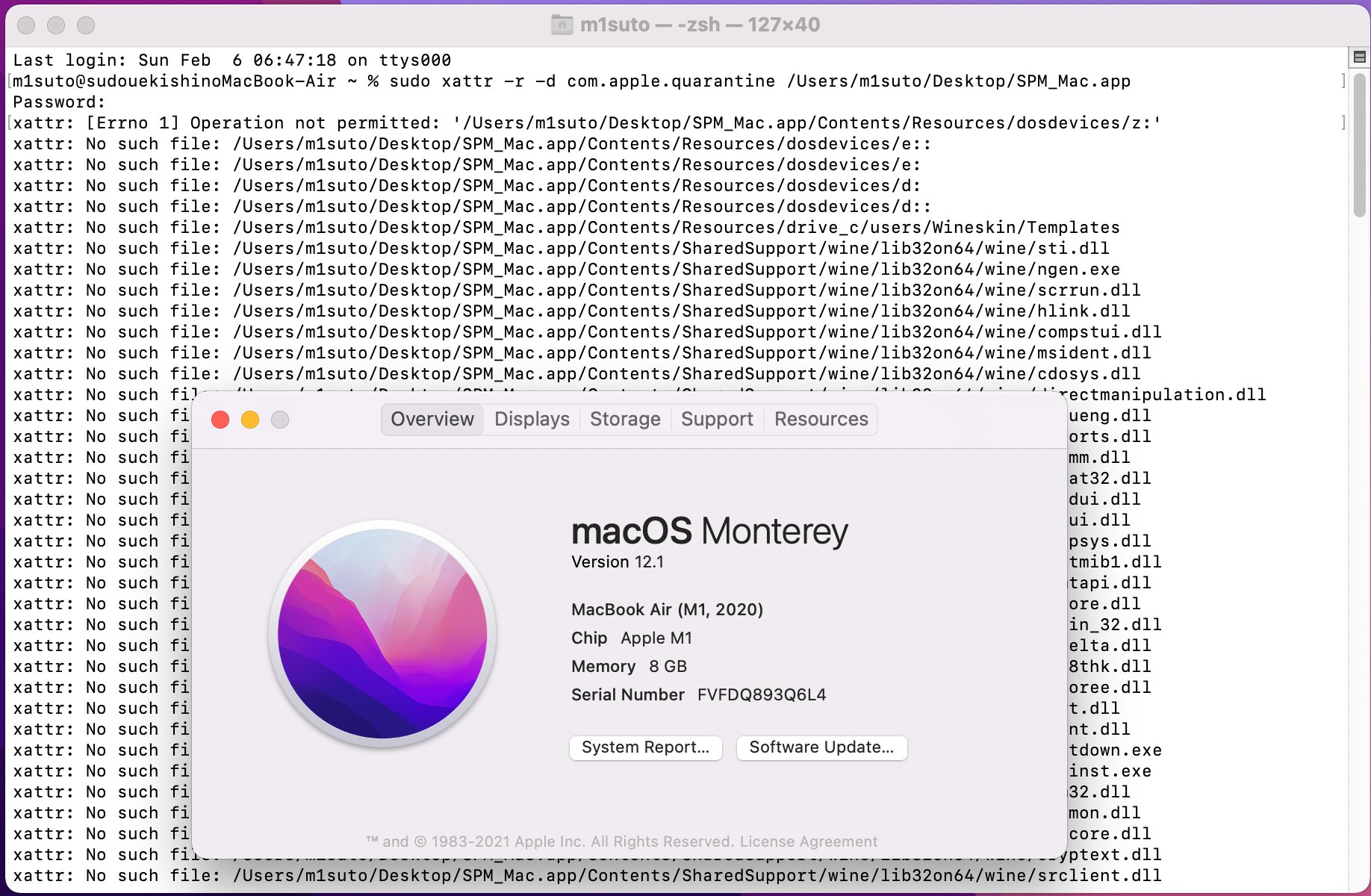The width and height of the screenshot is (1371, 896).
Task: Click the 'MacBook Air (M1, 2020)' text
Action: coord(667,609)
